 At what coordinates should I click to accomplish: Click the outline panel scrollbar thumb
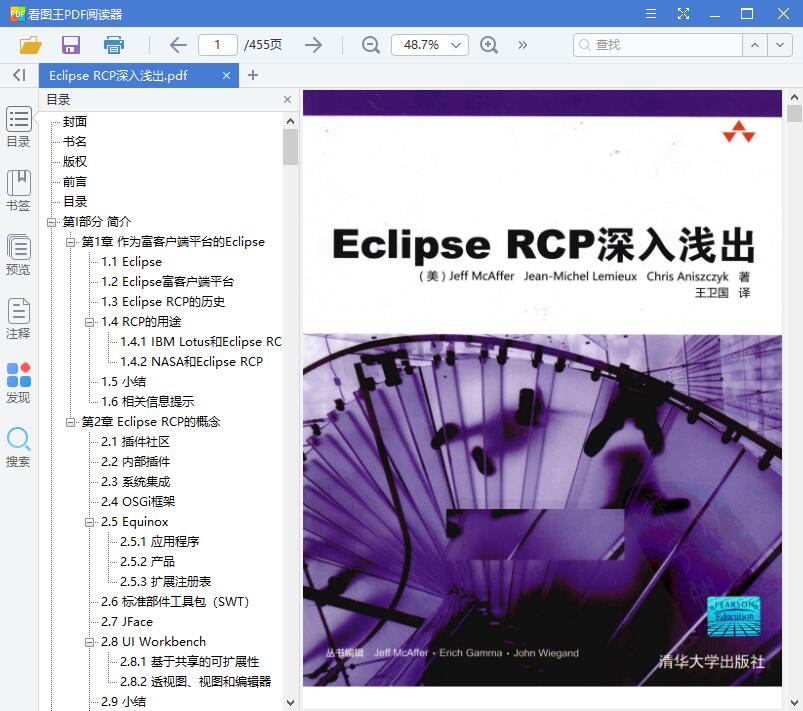tap(290, 147)
